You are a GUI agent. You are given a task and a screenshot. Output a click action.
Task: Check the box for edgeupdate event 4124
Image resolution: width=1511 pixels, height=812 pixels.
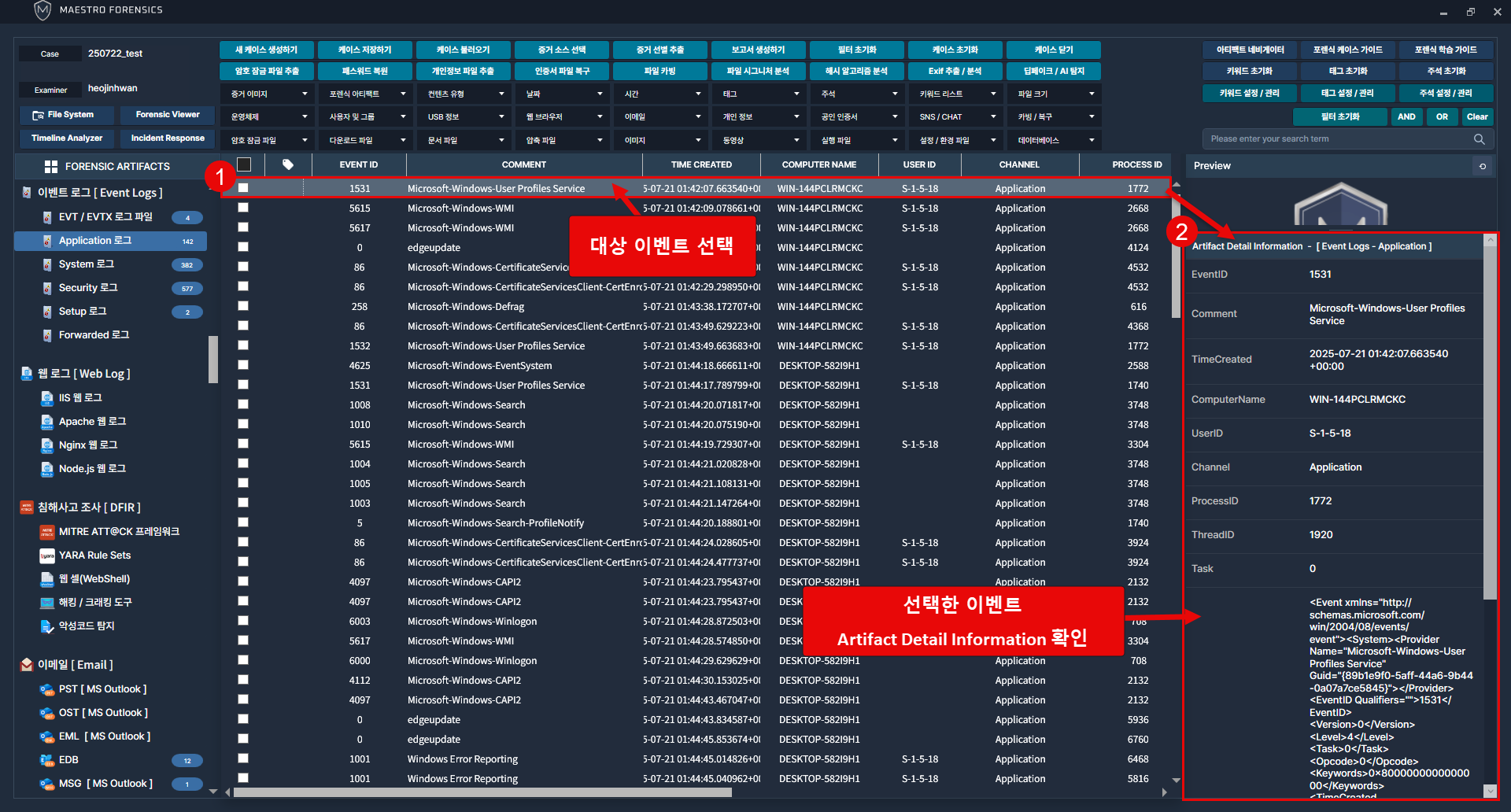[x=243, y=247]
